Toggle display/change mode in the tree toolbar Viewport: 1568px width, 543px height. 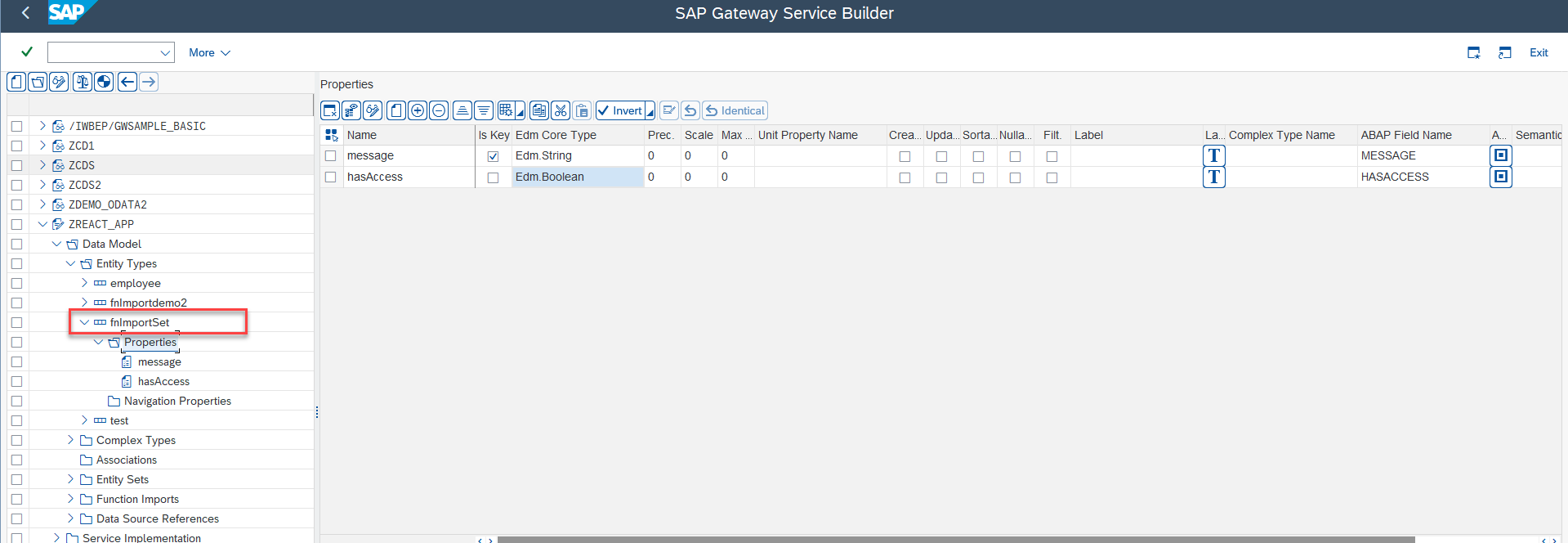(x=59, y=82)
